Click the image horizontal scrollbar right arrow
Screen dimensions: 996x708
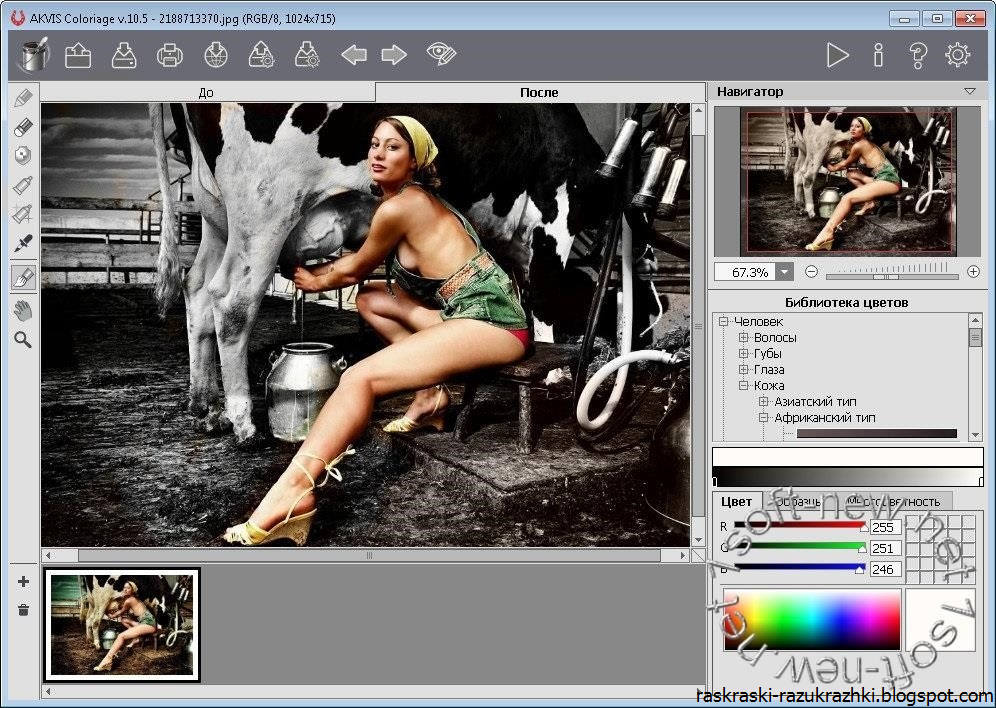(683, 556)
